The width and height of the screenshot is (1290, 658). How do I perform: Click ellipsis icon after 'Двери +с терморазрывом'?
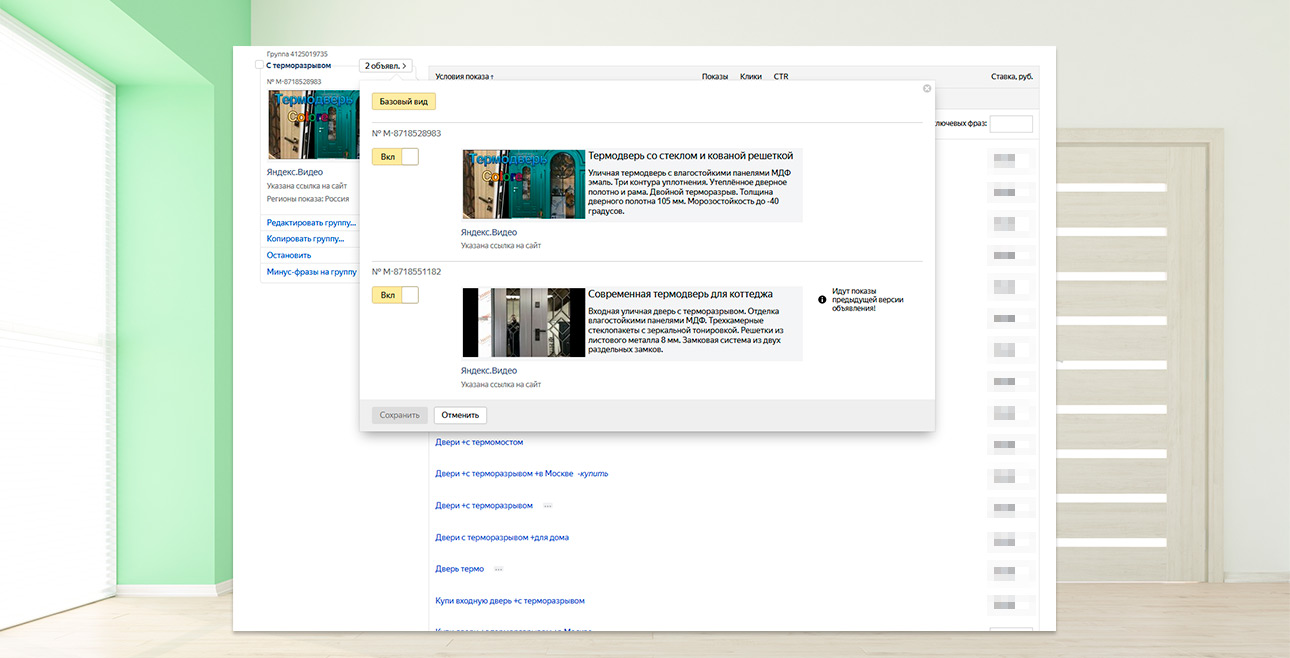547,506
